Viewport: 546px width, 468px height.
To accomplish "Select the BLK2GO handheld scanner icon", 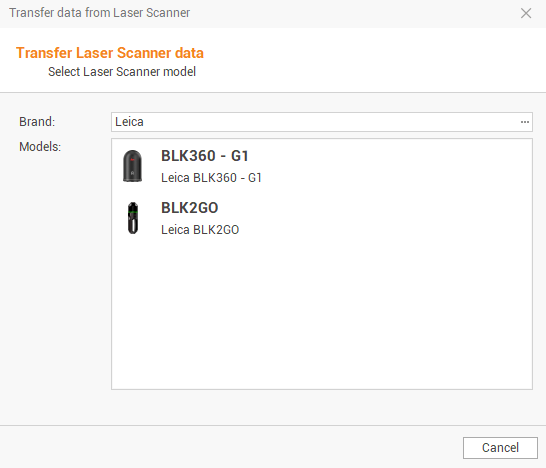I will pyautogui.click(x=133, y=218).
